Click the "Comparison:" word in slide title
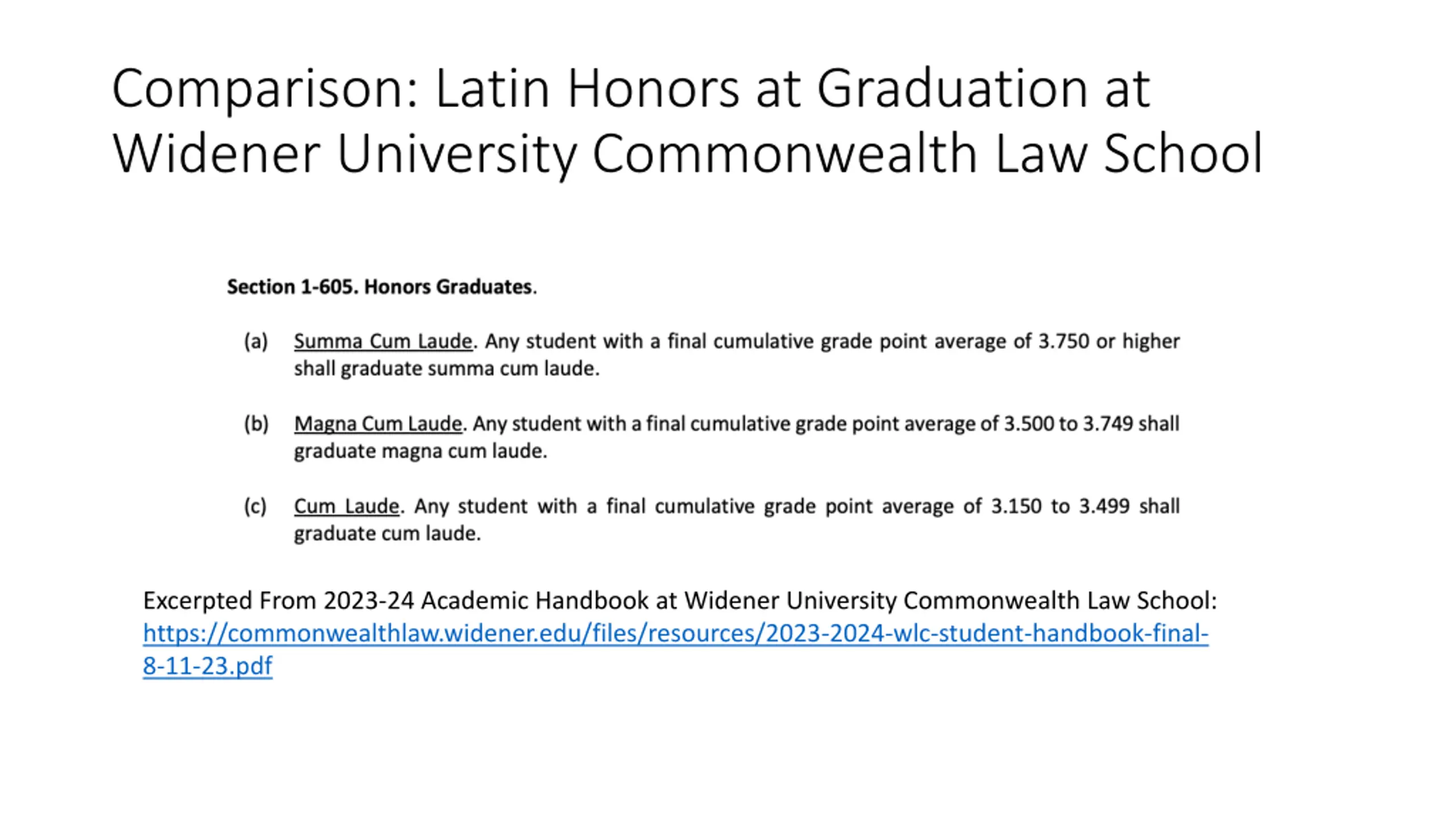This screenshot has width=1456, height=819. [265, 89]
